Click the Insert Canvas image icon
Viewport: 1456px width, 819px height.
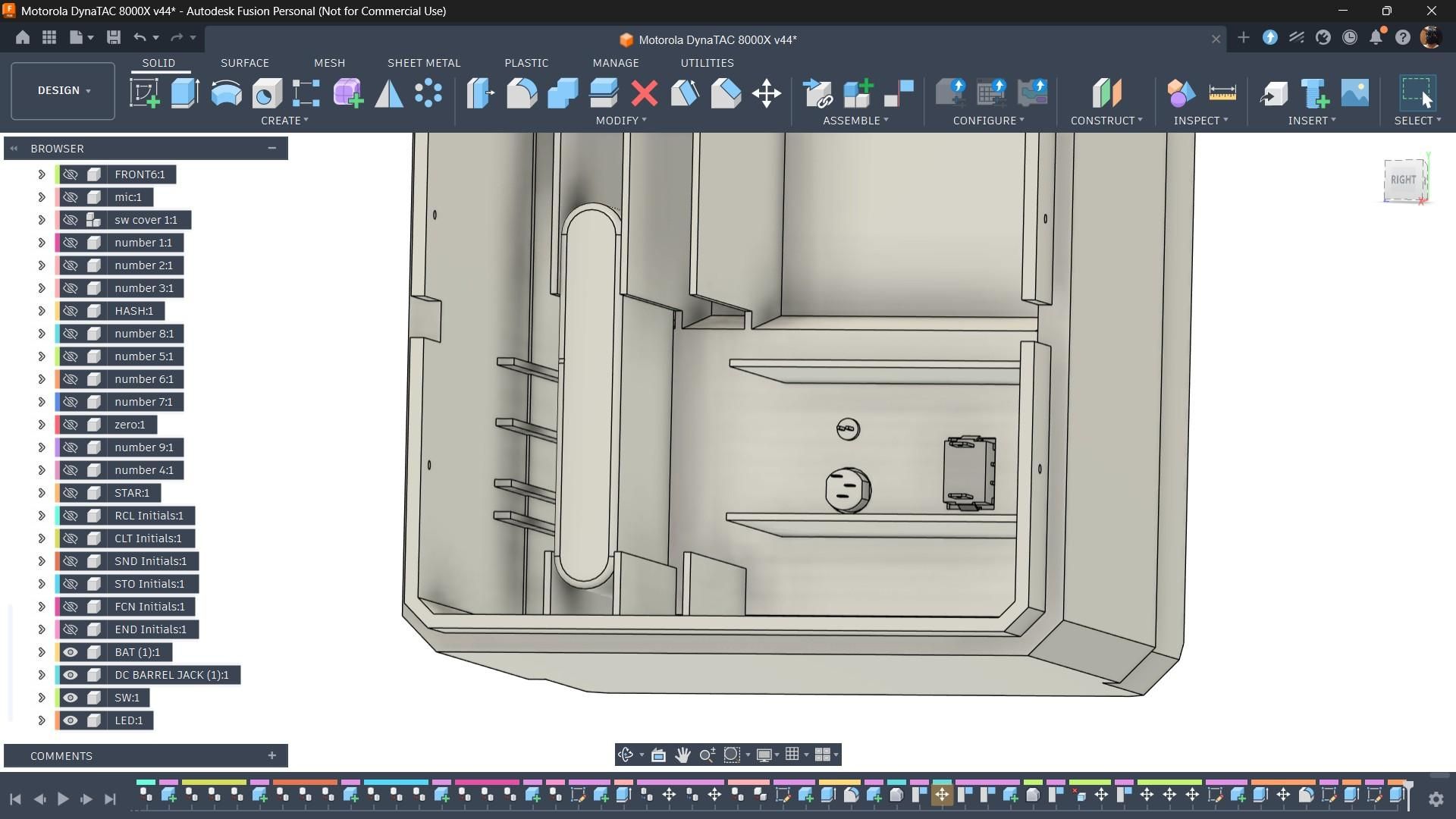1355,93
